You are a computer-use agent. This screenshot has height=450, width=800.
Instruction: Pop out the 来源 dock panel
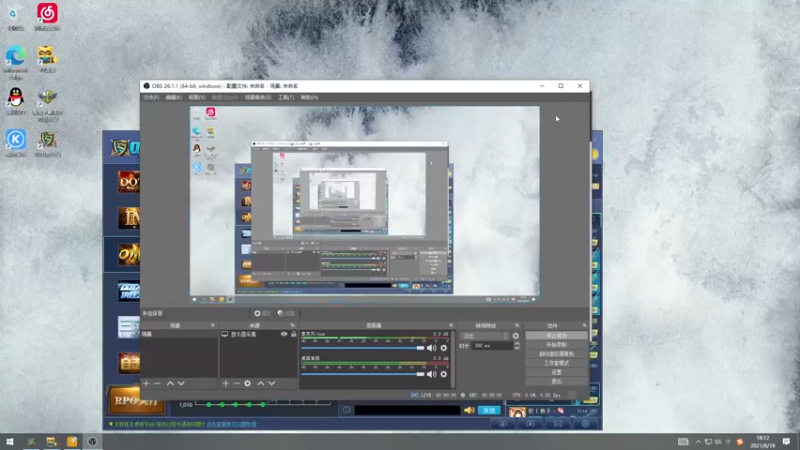point(292,325)
